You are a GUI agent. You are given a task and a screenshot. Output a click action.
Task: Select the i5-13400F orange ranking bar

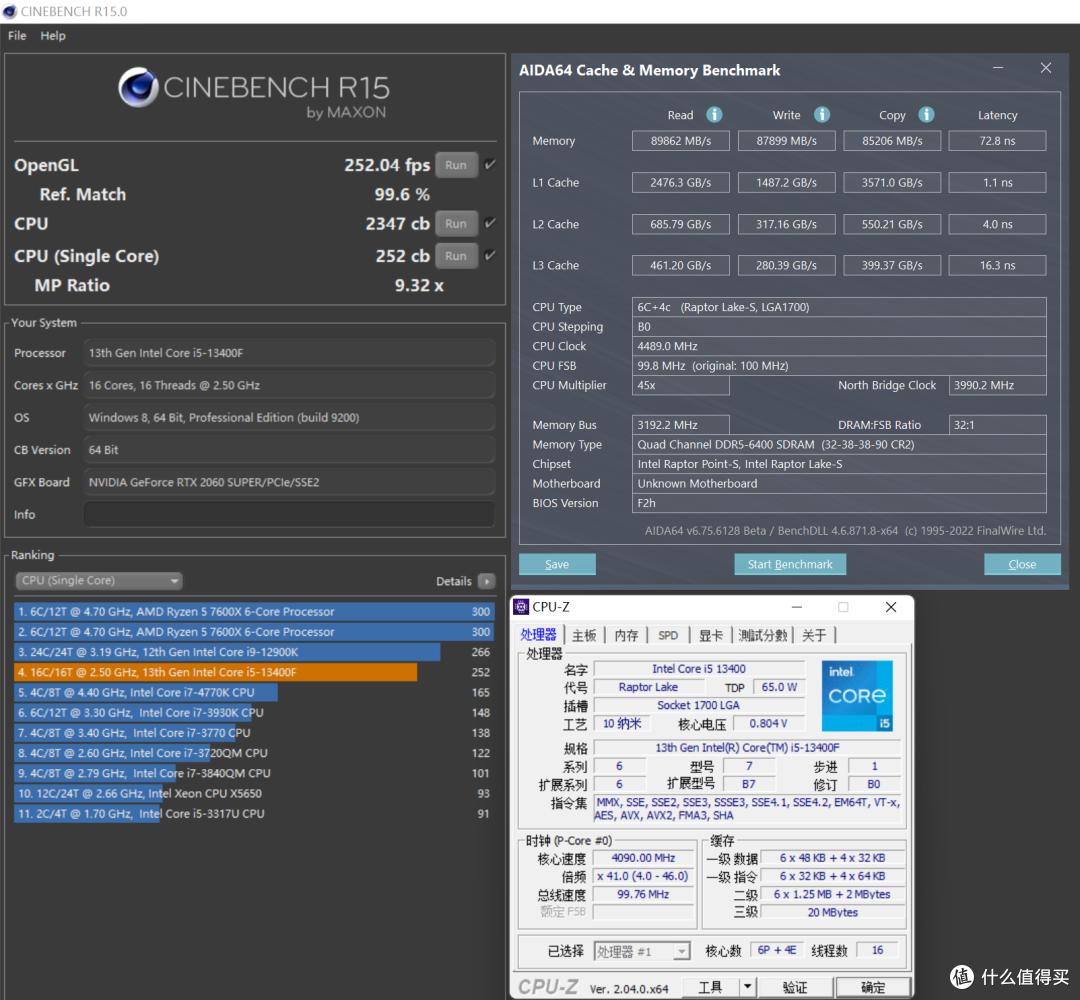(x=216, y=672)
